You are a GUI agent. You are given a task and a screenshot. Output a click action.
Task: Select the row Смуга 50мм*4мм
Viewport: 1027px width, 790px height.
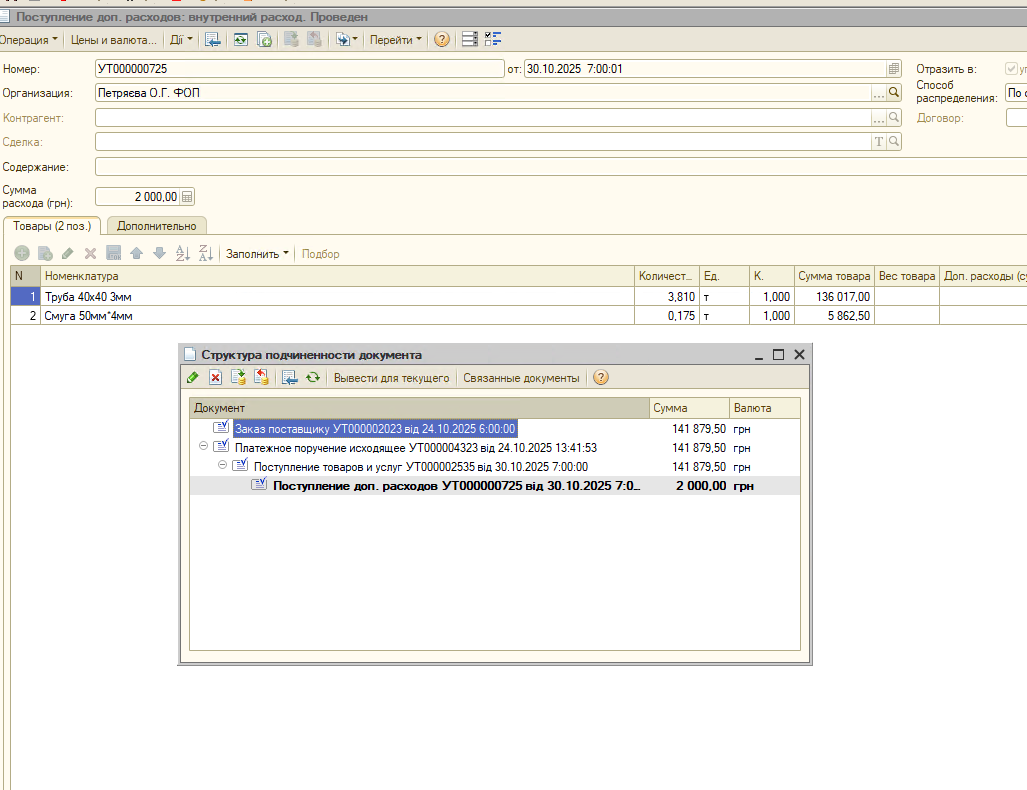click(x=519, y=316)
